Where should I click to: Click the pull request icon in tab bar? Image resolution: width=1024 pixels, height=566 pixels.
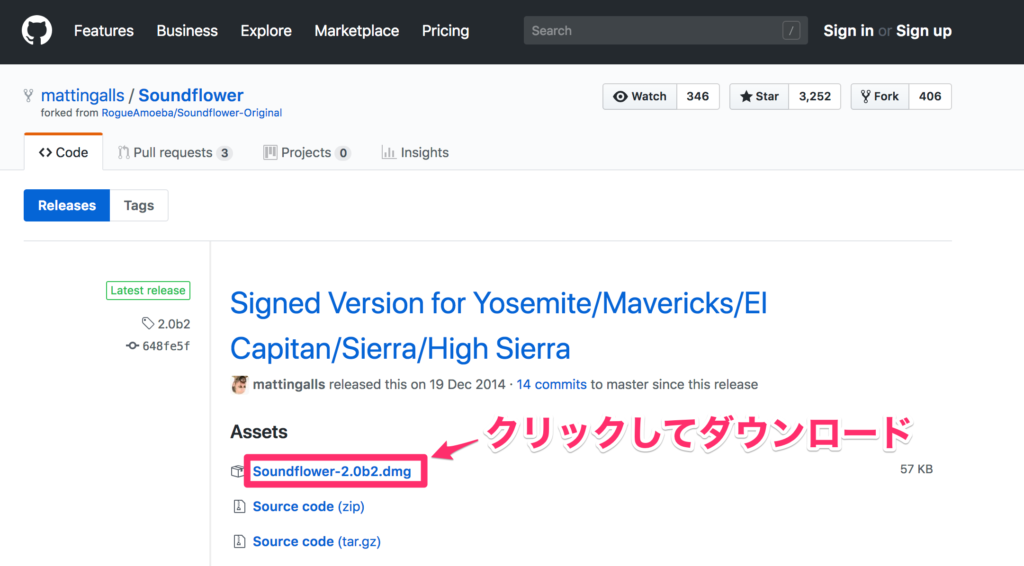click(x=123, y=153)
